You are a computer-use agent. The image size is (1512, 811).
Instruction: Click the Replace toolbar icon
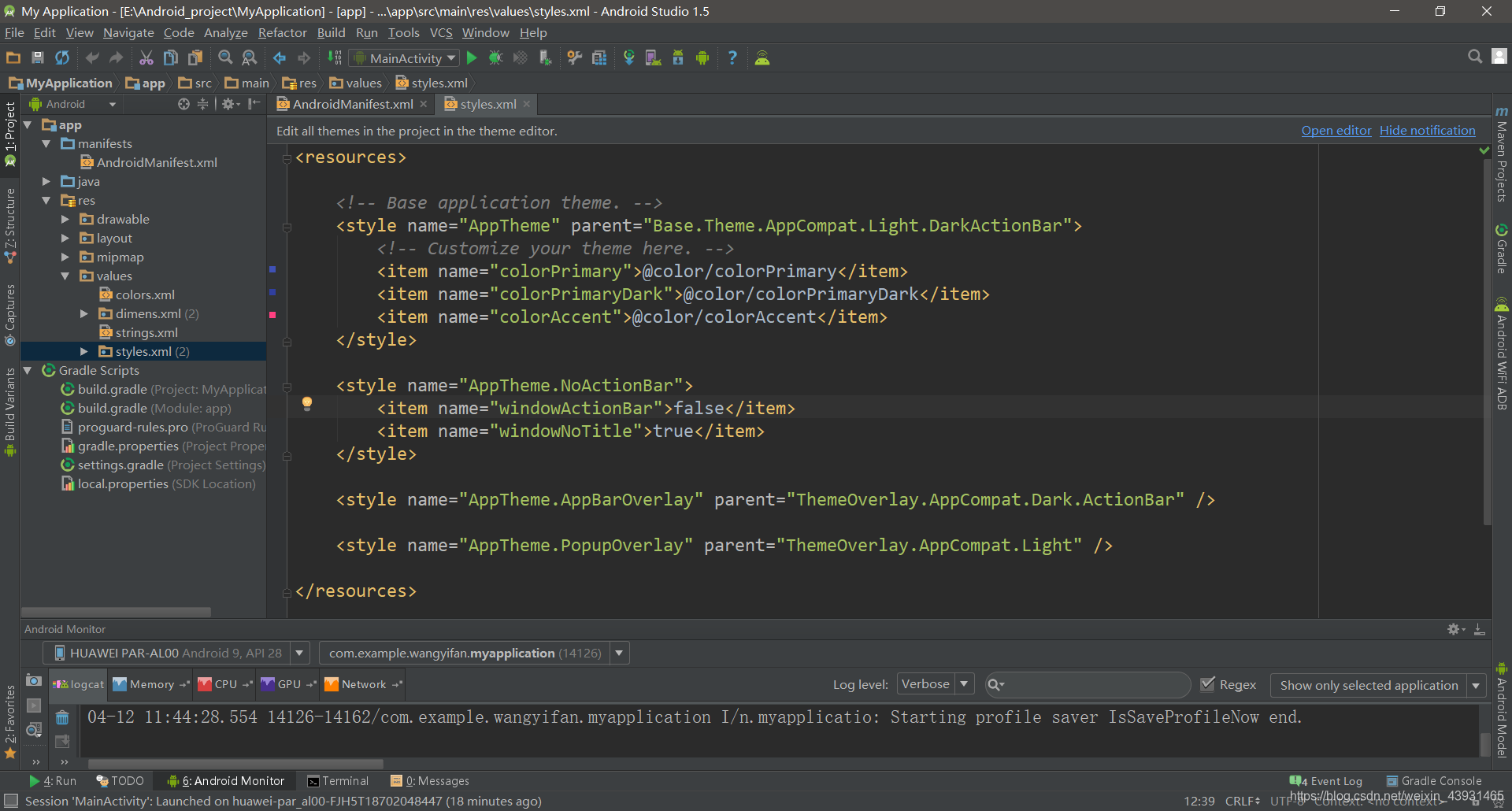250,57
